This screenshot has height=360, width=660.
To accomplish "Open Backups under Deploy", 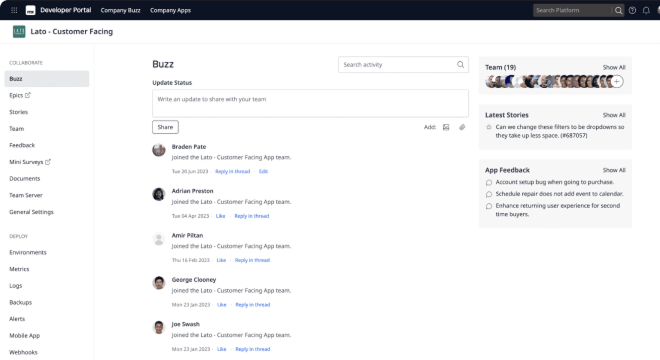I will click(x=20, y=302).
